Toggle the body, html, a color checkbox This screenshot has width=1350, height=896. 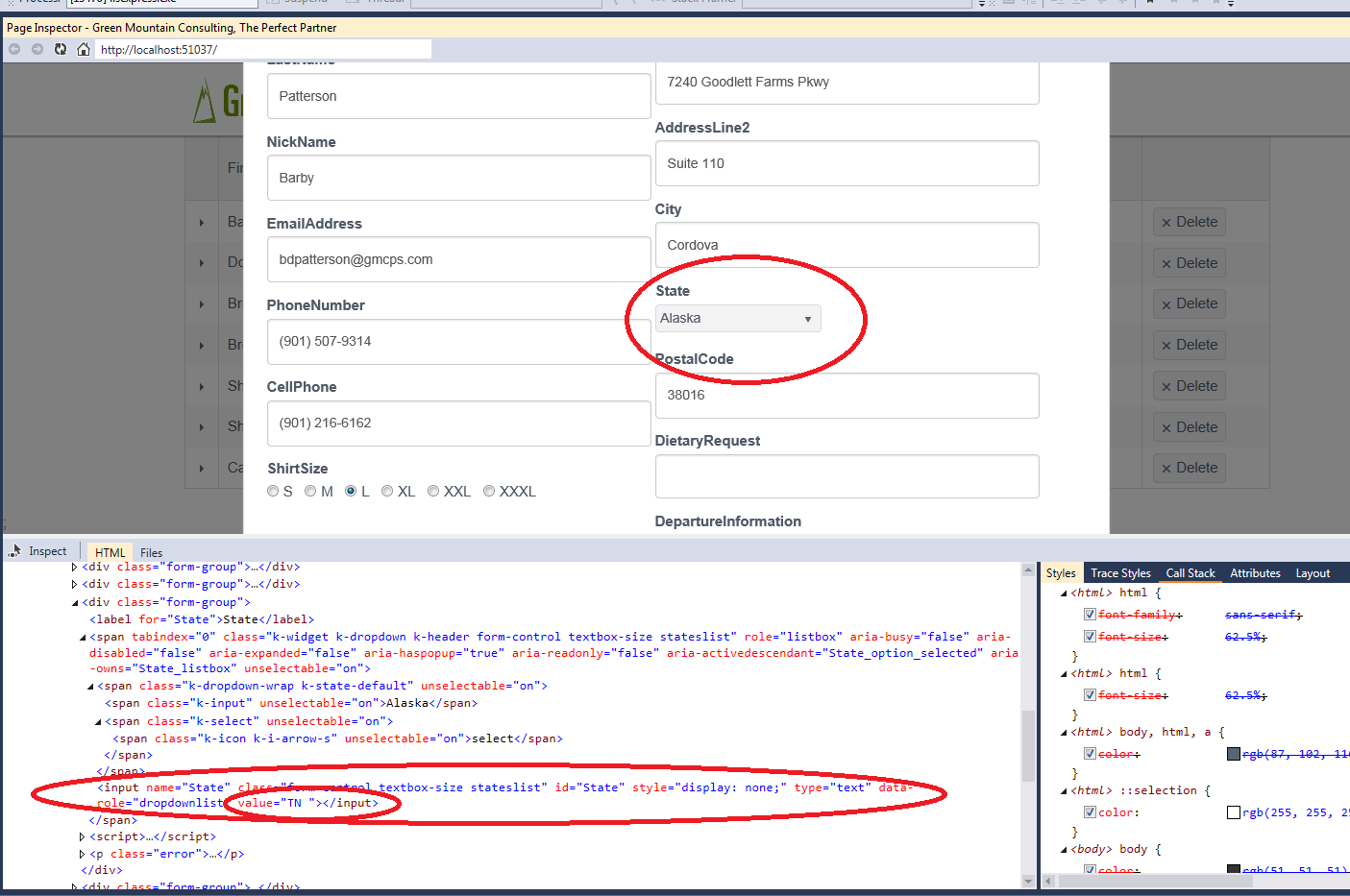(x=1090, y=754)
